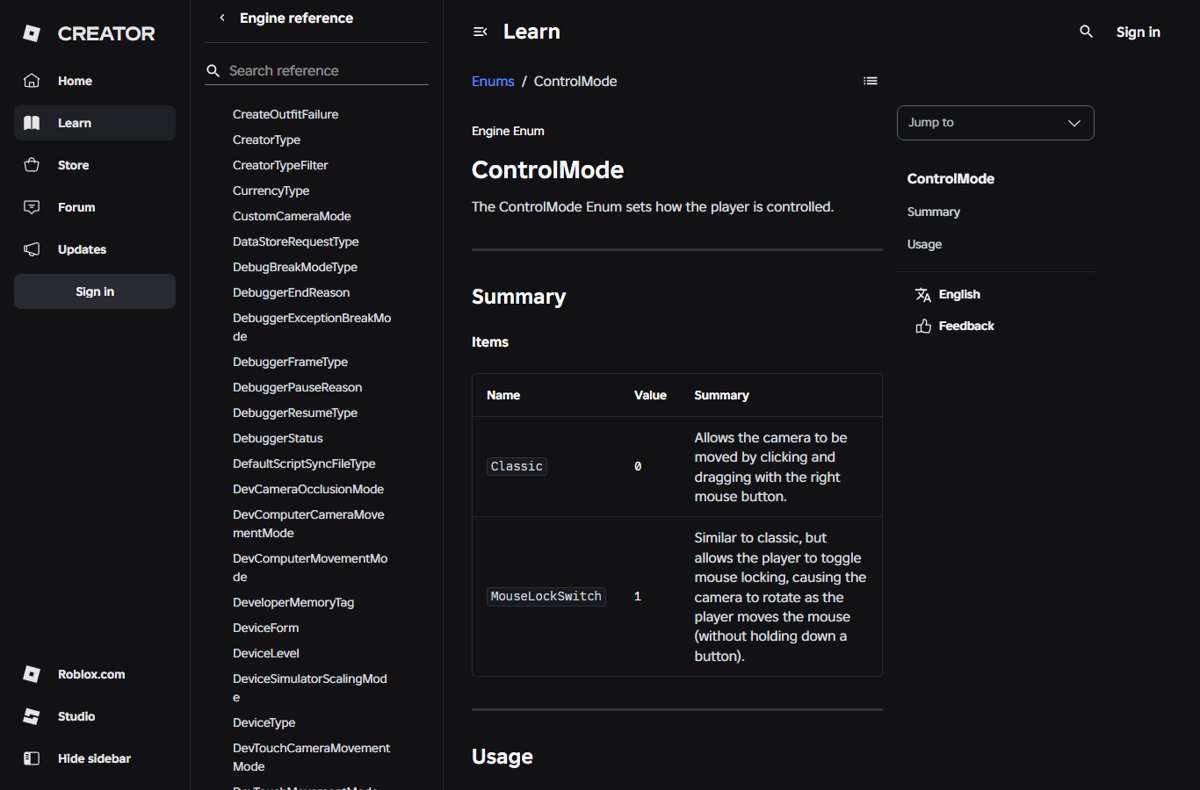Open DebuggerExceptionBreakMode enum entry

[x=312, y=327]
